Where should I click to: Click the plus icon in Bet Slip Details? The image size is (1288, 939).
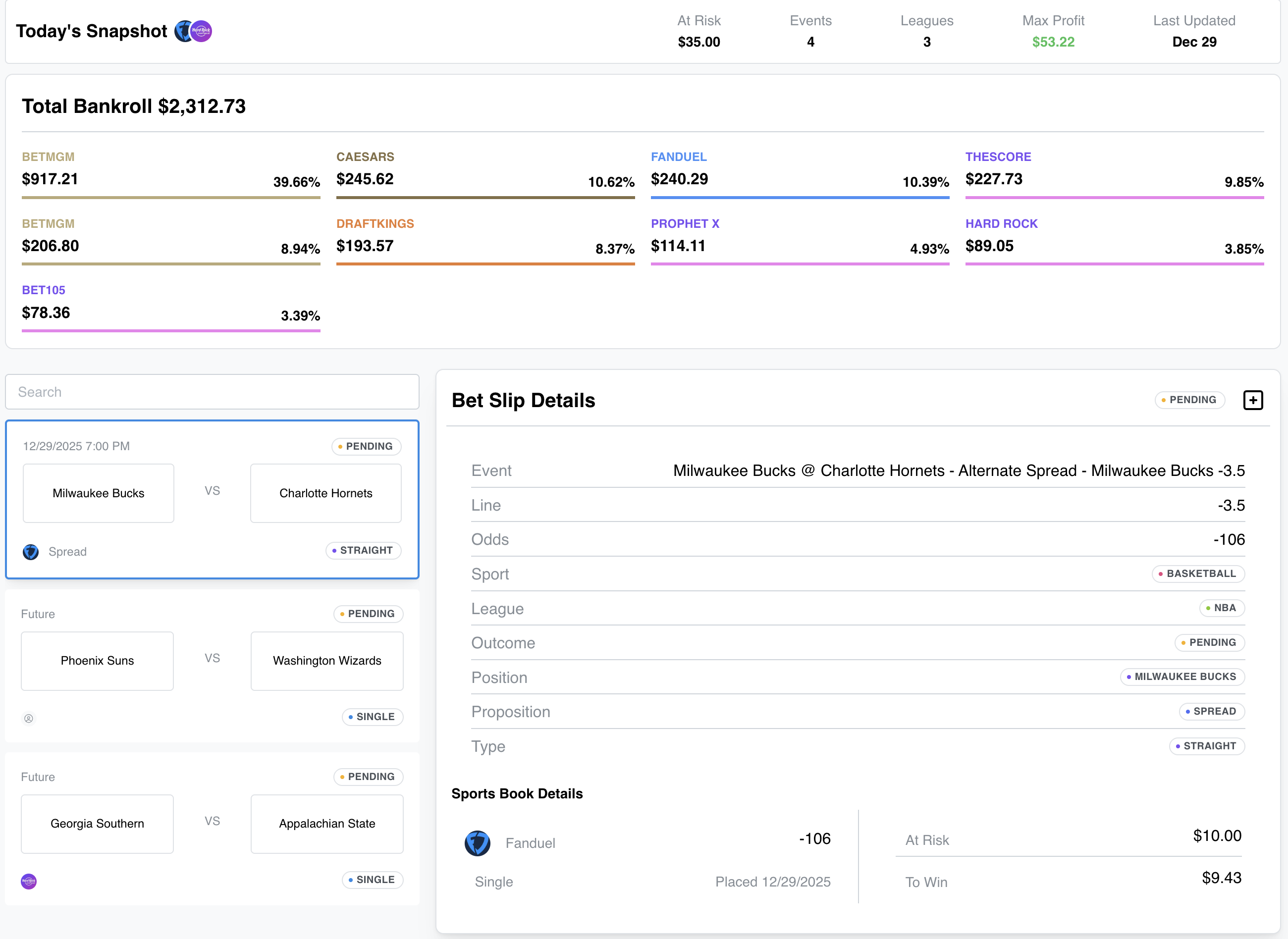[x=1253, y=400]
